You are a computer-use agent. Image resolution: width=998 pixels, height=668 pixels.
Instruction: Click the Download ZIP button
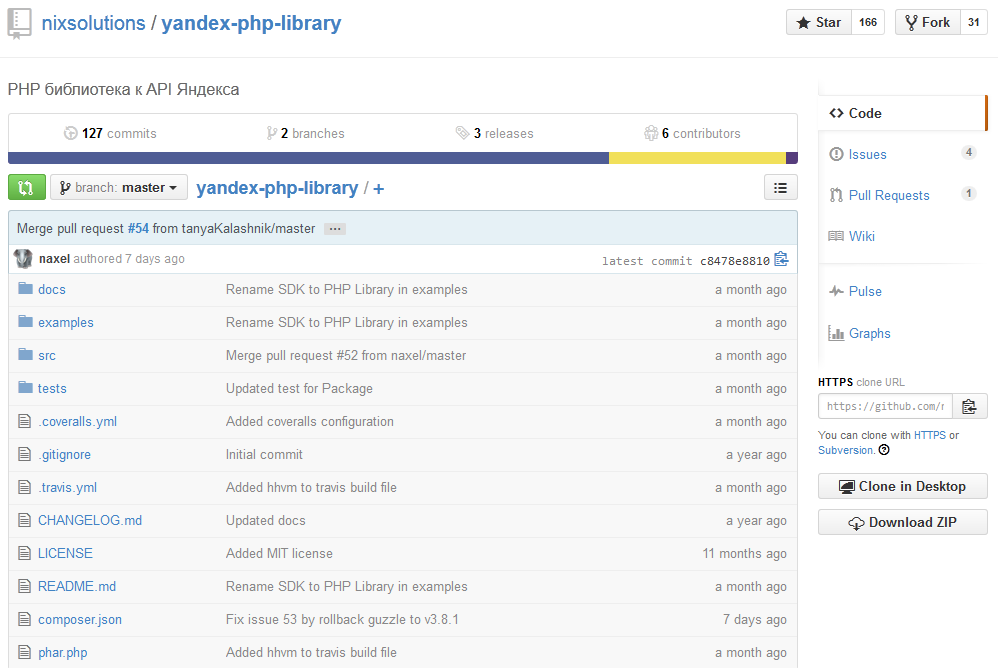(902, 522)
